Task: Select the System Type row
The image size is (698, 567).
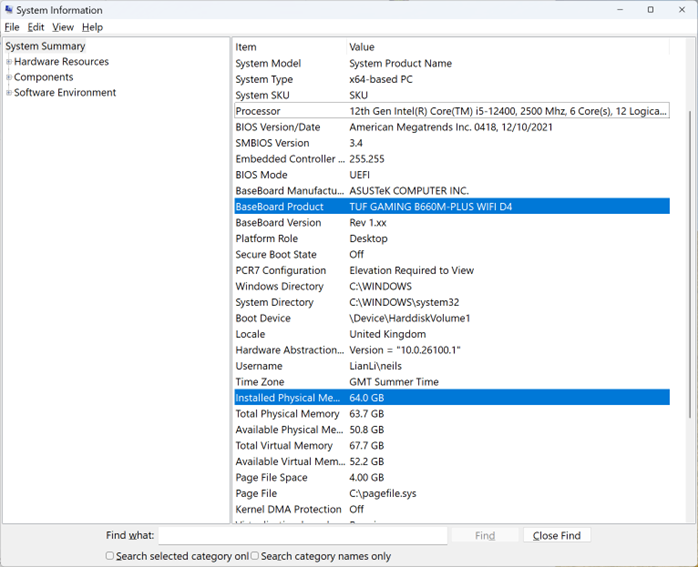Action: (x=452, y=79)
